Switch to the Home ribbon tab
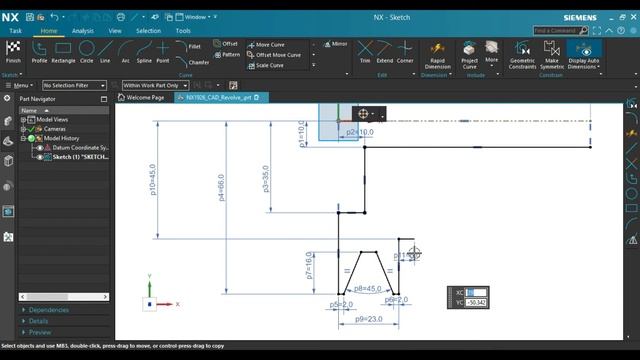The height and width of the screenshot is (360, 640). [49, 31]
